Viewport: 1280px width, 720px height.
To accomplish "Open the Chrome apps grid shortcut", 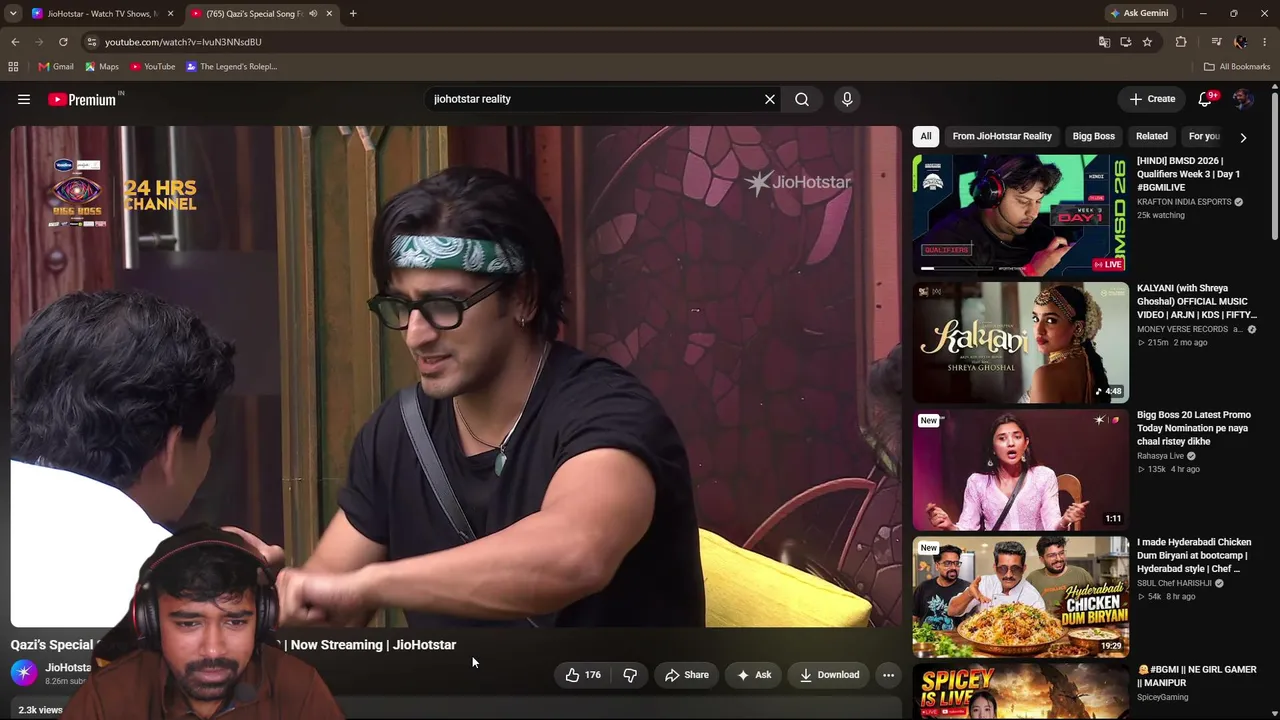I will [x=13, y=67].
